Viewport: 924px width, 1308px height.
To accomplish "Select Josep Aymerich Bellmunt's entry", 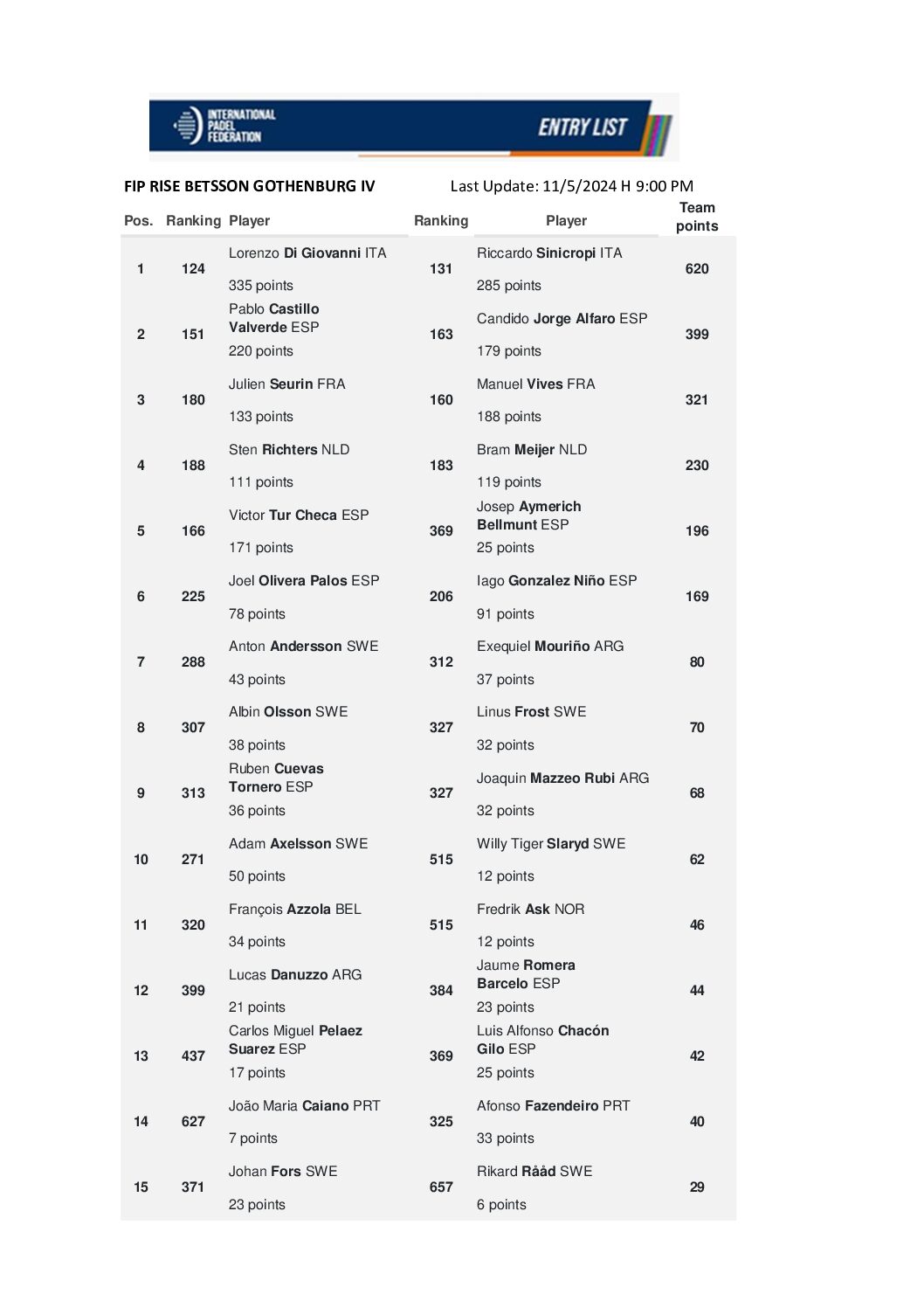I will point(528,516).
